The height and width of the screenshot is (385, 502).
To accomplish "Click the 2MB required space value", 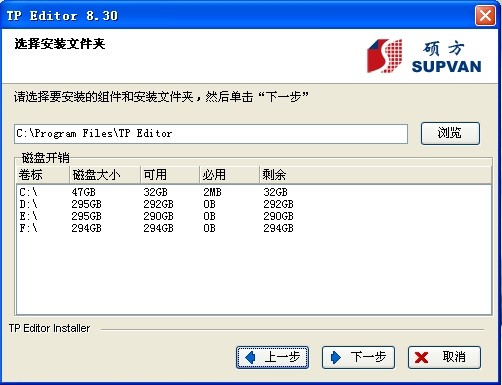I will [212, 192].
